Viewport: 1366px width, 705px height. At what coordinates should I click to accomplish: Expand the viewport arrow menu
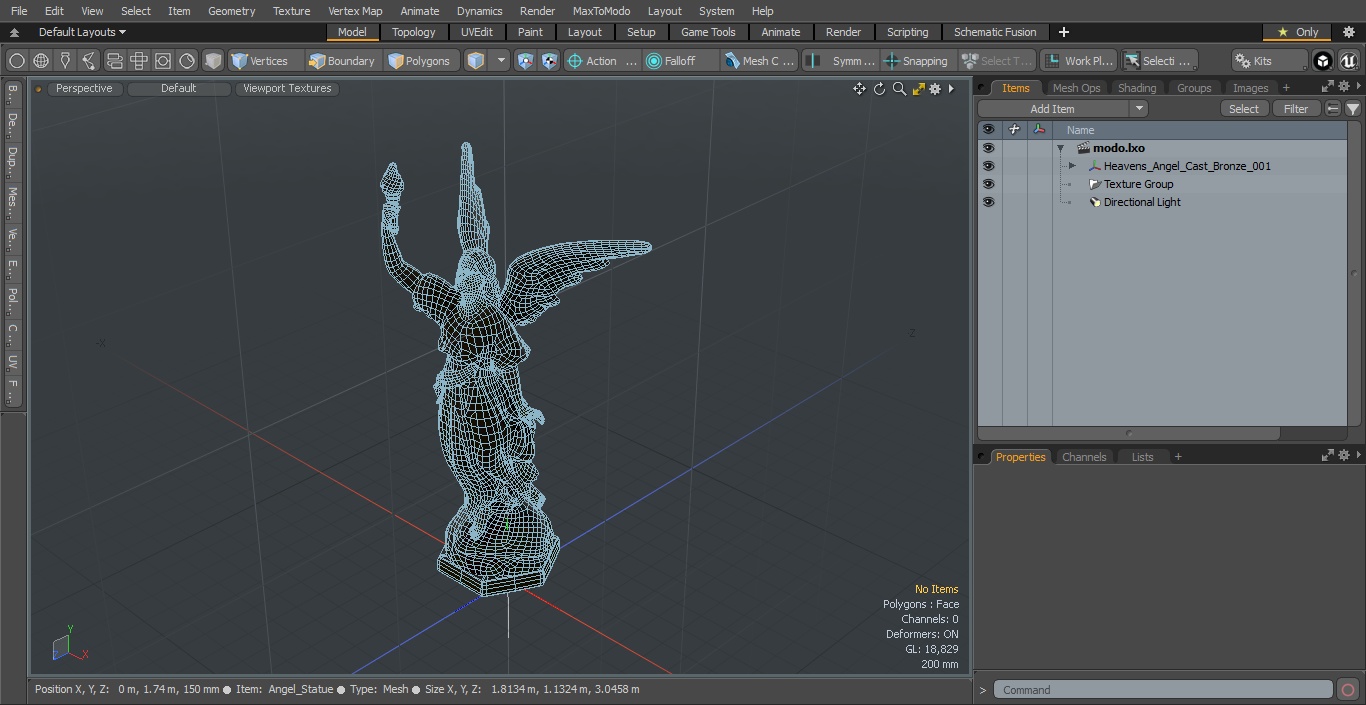[951, 89]
